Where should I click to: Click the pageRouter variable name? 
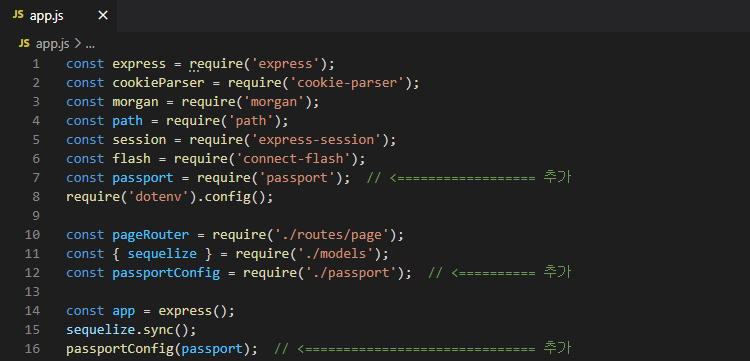(x=151, y=235)
